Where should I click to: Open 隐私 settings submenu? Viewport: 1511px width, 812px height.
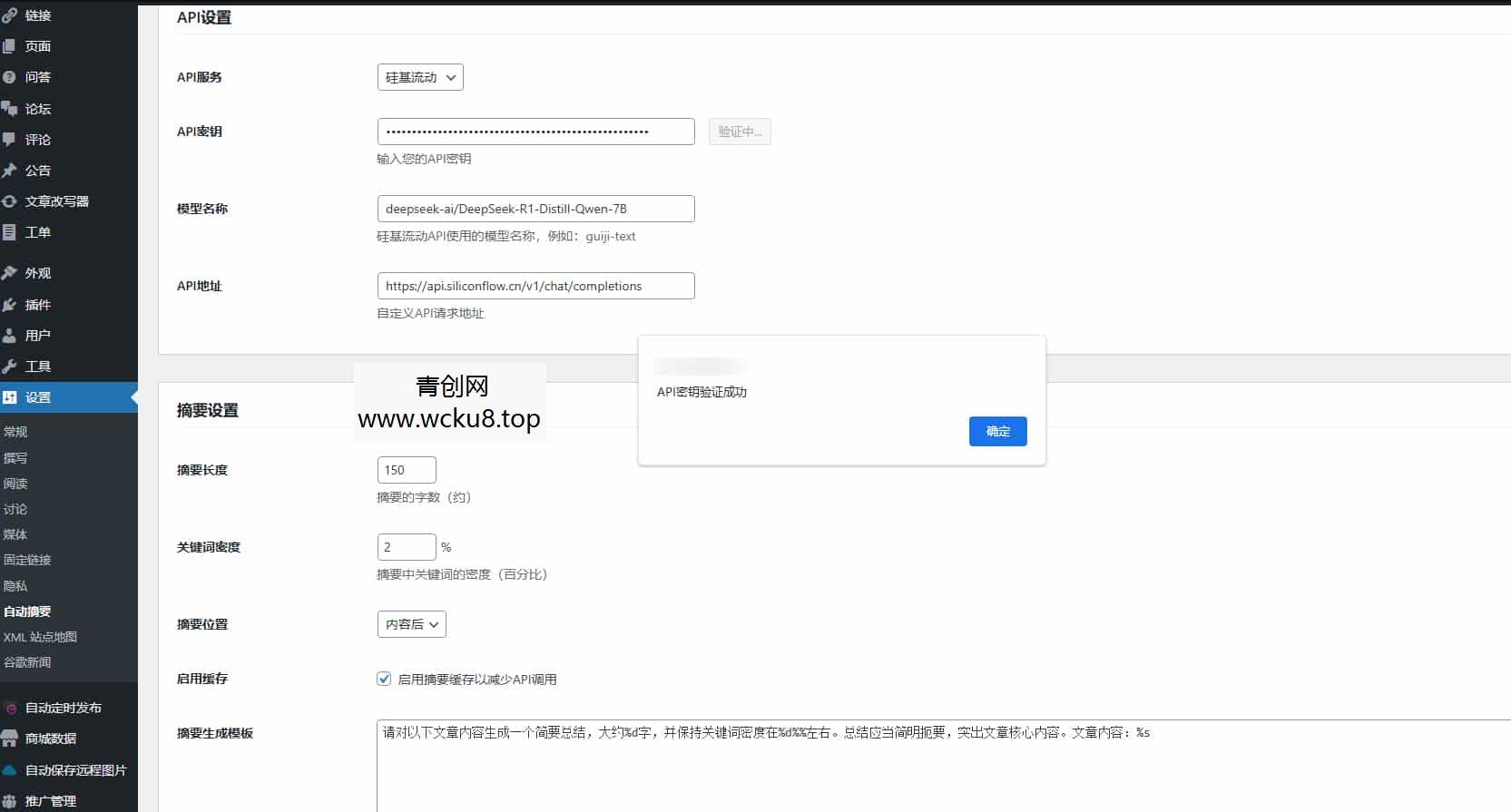point(15,586)
